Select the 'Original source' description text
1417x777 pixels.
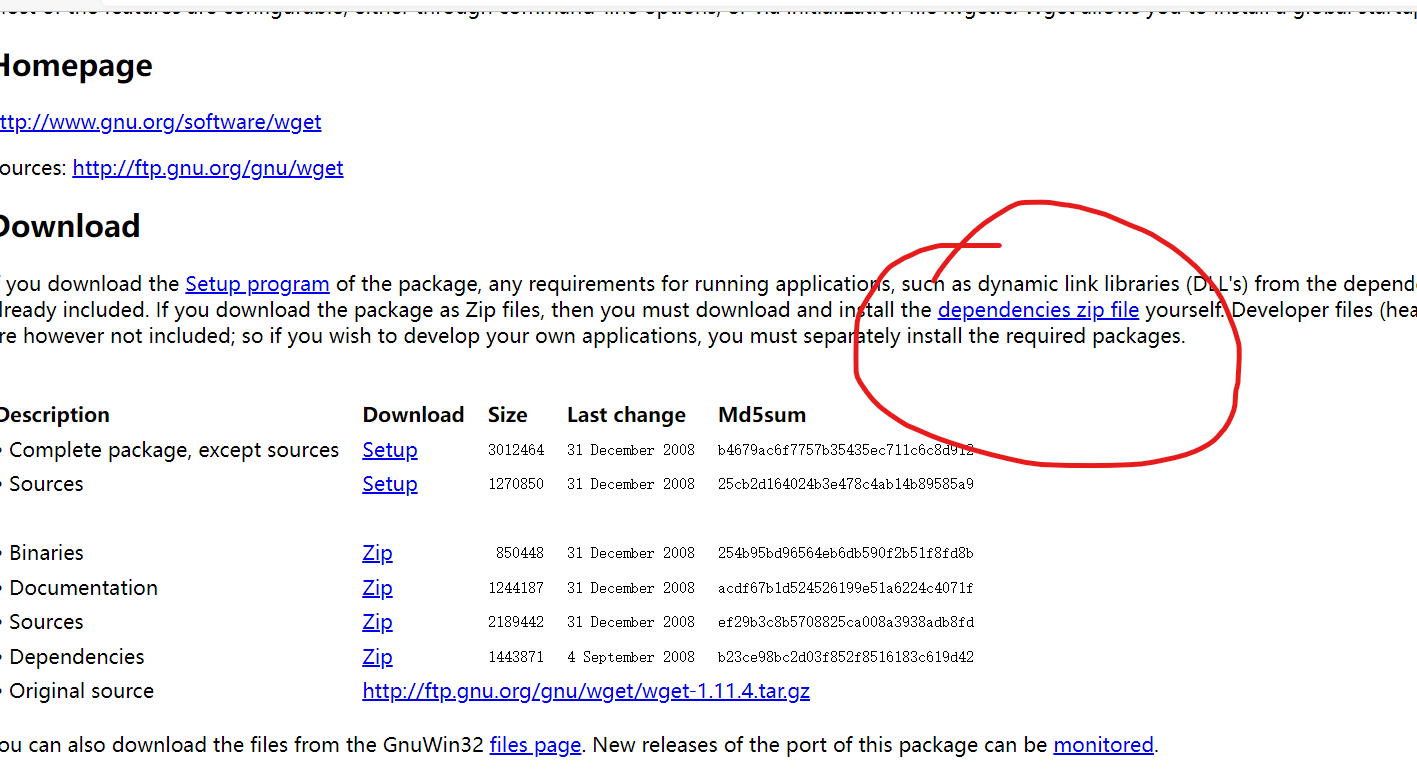(x=82, y=691)
